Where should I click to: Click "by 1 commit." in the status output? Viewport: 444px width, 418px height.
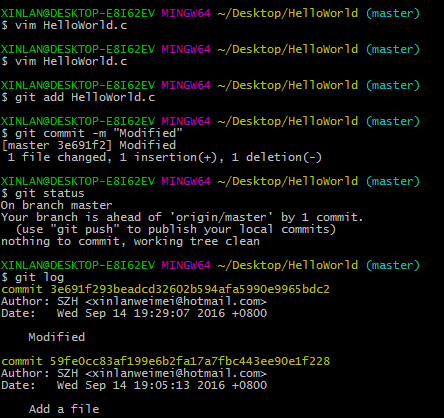(x=322, y=217)
